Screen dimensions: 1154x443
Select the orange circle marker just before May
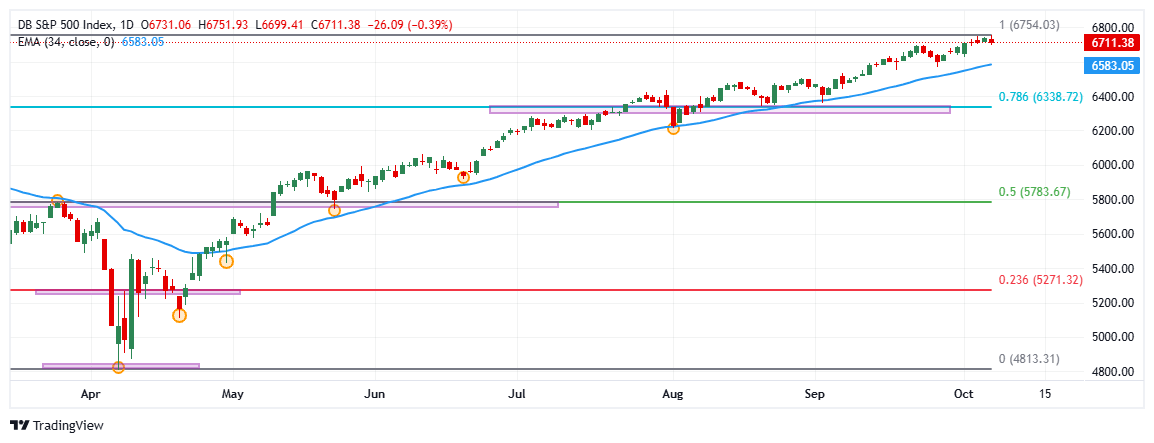(227, 262)
